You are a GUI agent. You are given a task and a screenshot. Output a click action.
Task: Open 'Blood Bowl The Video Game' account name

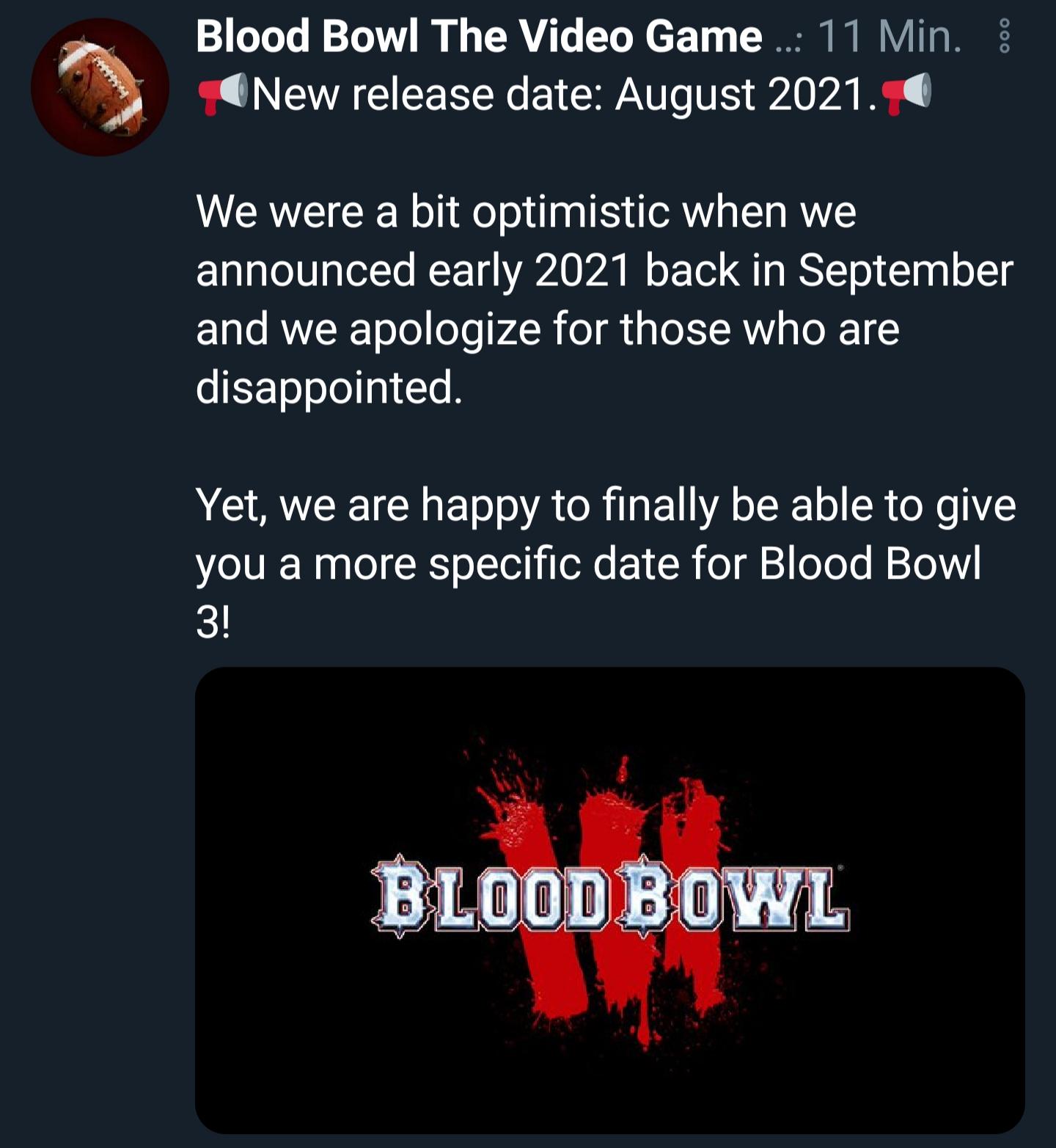point(478,36)
